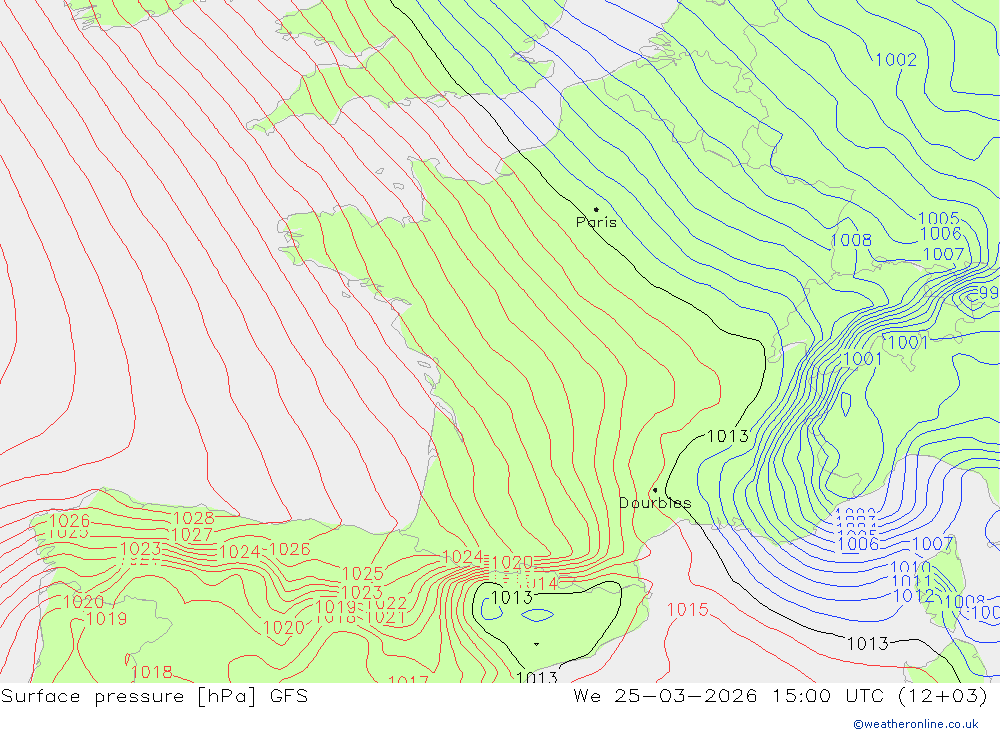Click the 'Surface pressure [hPa]' caption
Image resolution: width=1000 pixels, height=733 pixels.
pos(129,696)
